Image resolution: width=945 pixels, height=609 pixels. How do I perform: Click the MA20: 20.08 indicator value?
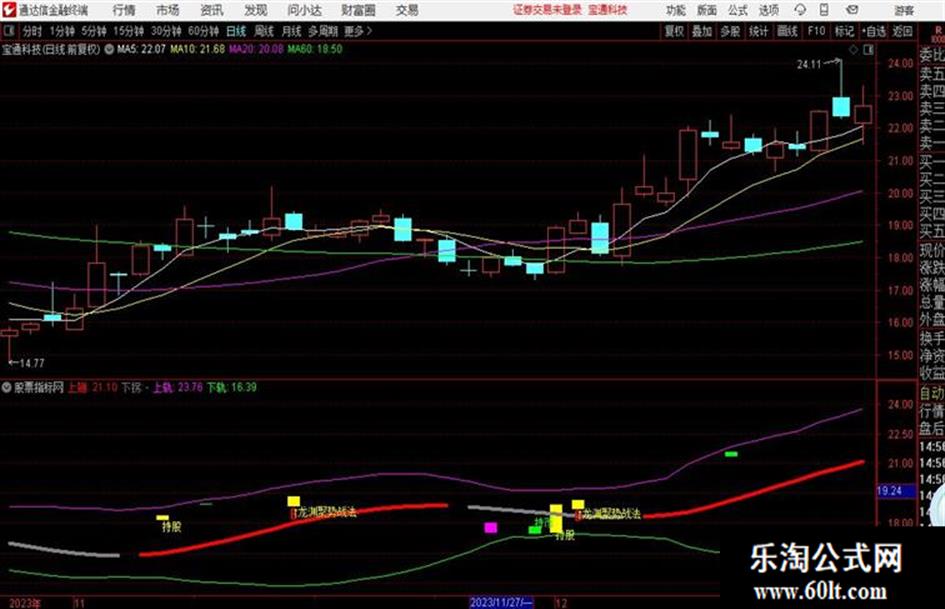(256, 49)
